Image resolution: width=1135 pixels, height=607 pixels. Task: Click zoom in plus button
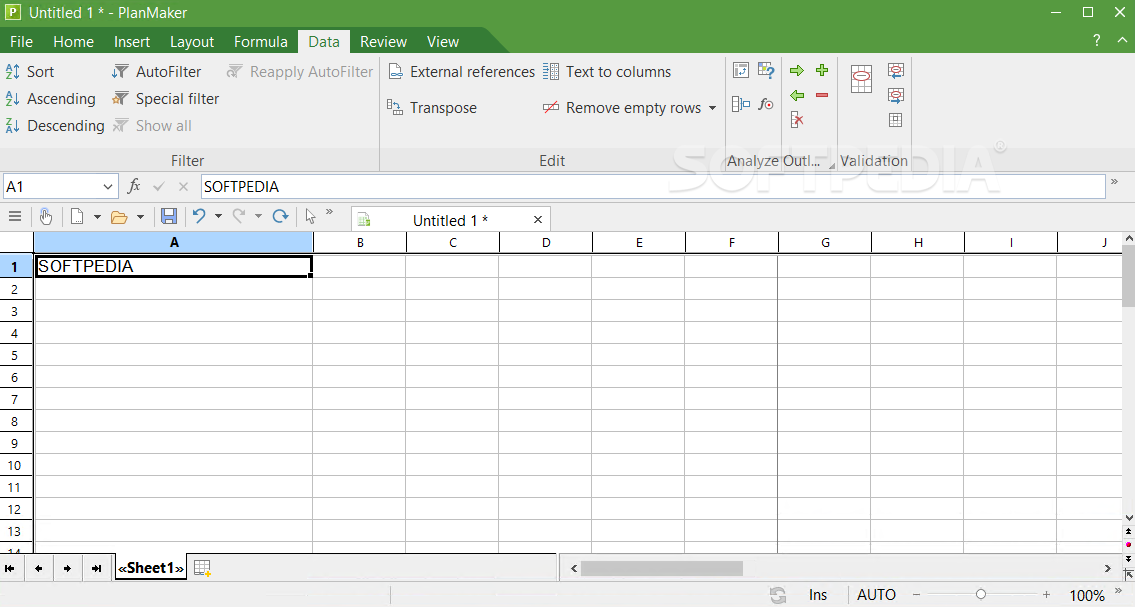[x=1046, y=595]
